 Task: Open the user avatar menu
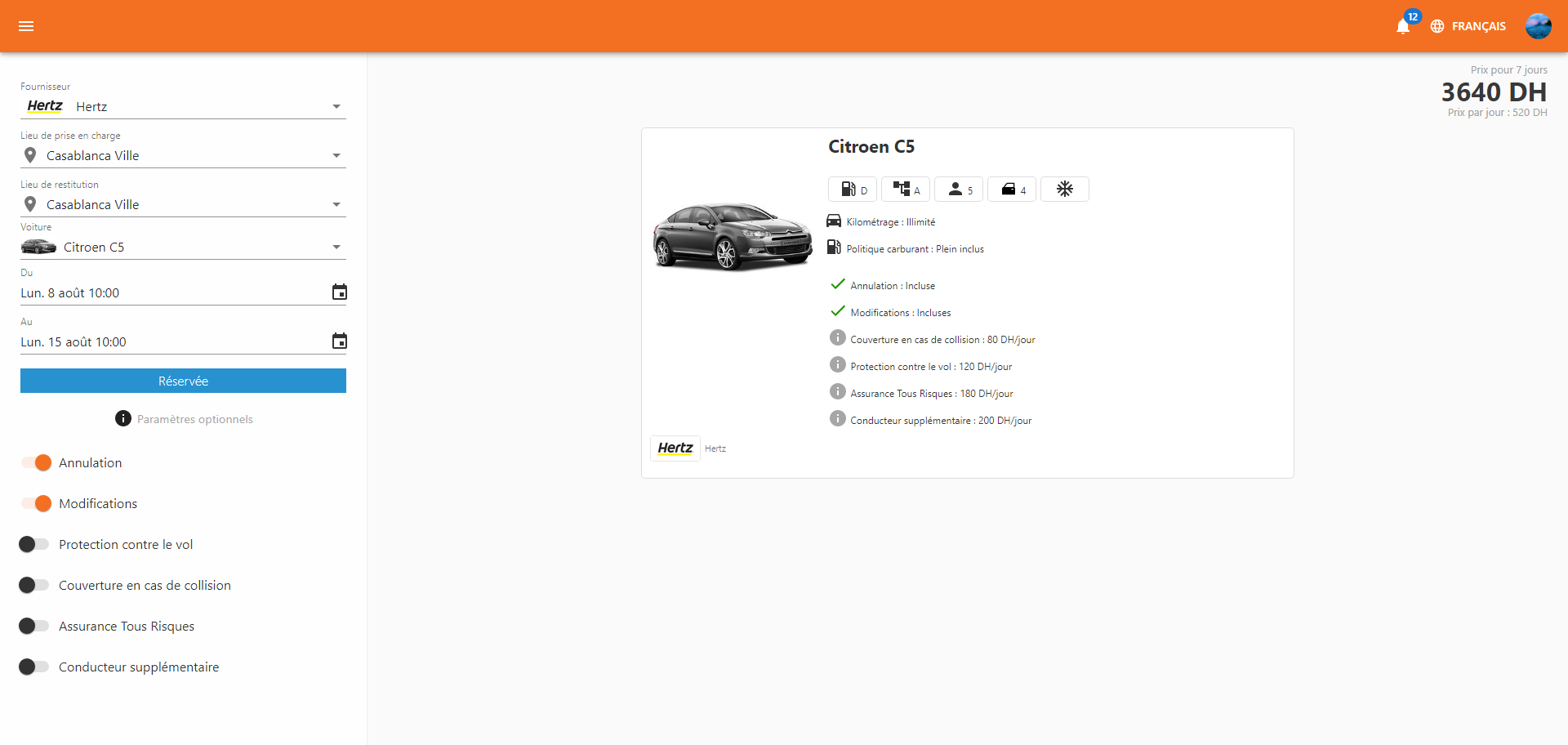pyautogui.click(x=1539, y=26)
